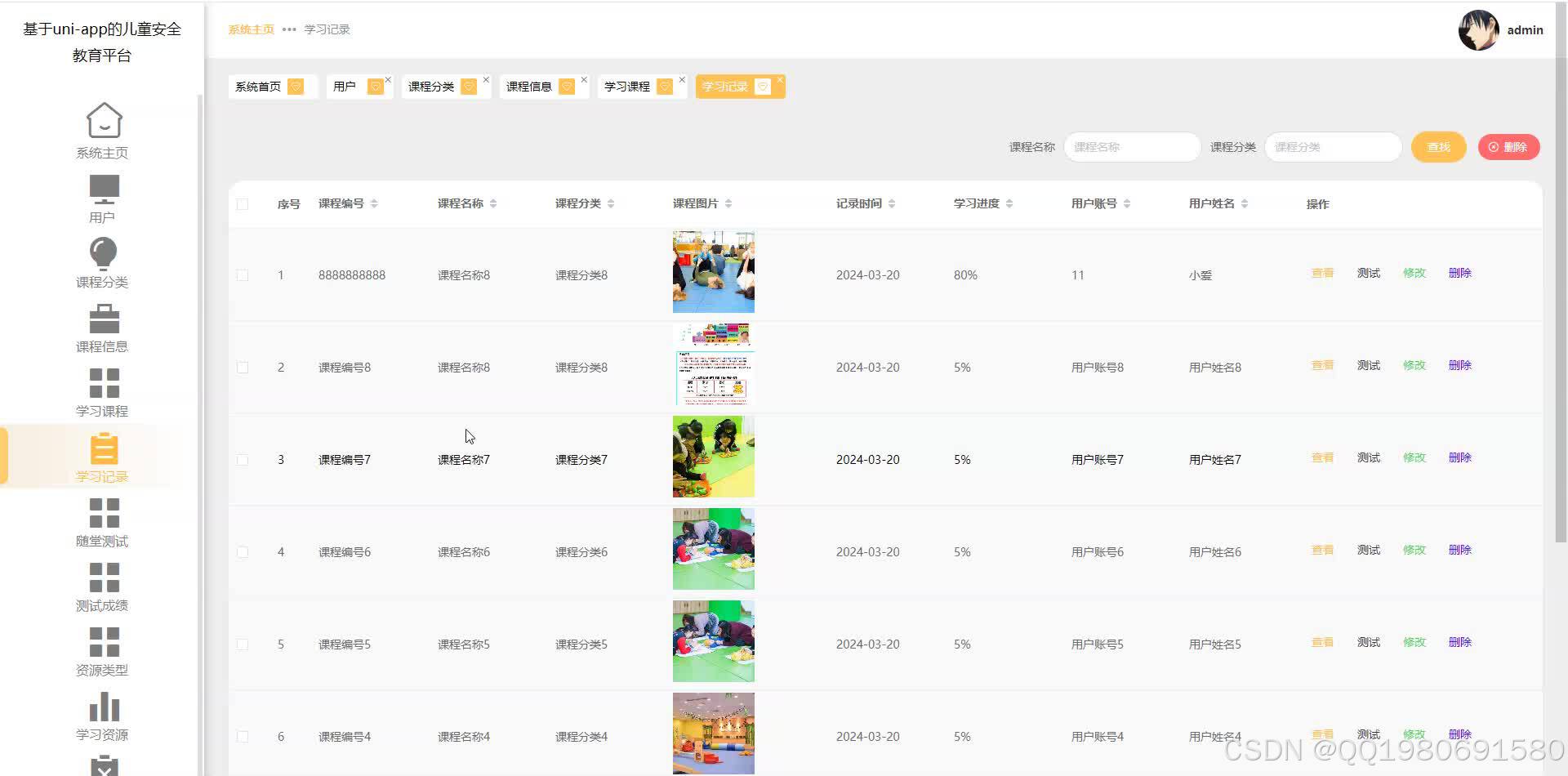Click the 小爱 user name cell
1568x776 pixels.
click(1200, 275)
